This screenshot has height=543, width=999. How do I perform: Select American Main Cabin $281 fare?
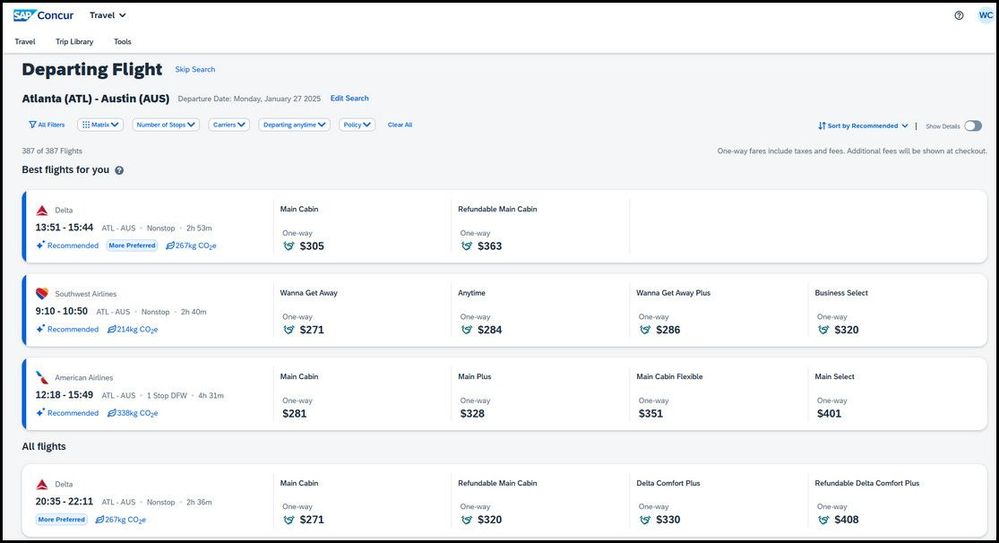coord(362,395)
